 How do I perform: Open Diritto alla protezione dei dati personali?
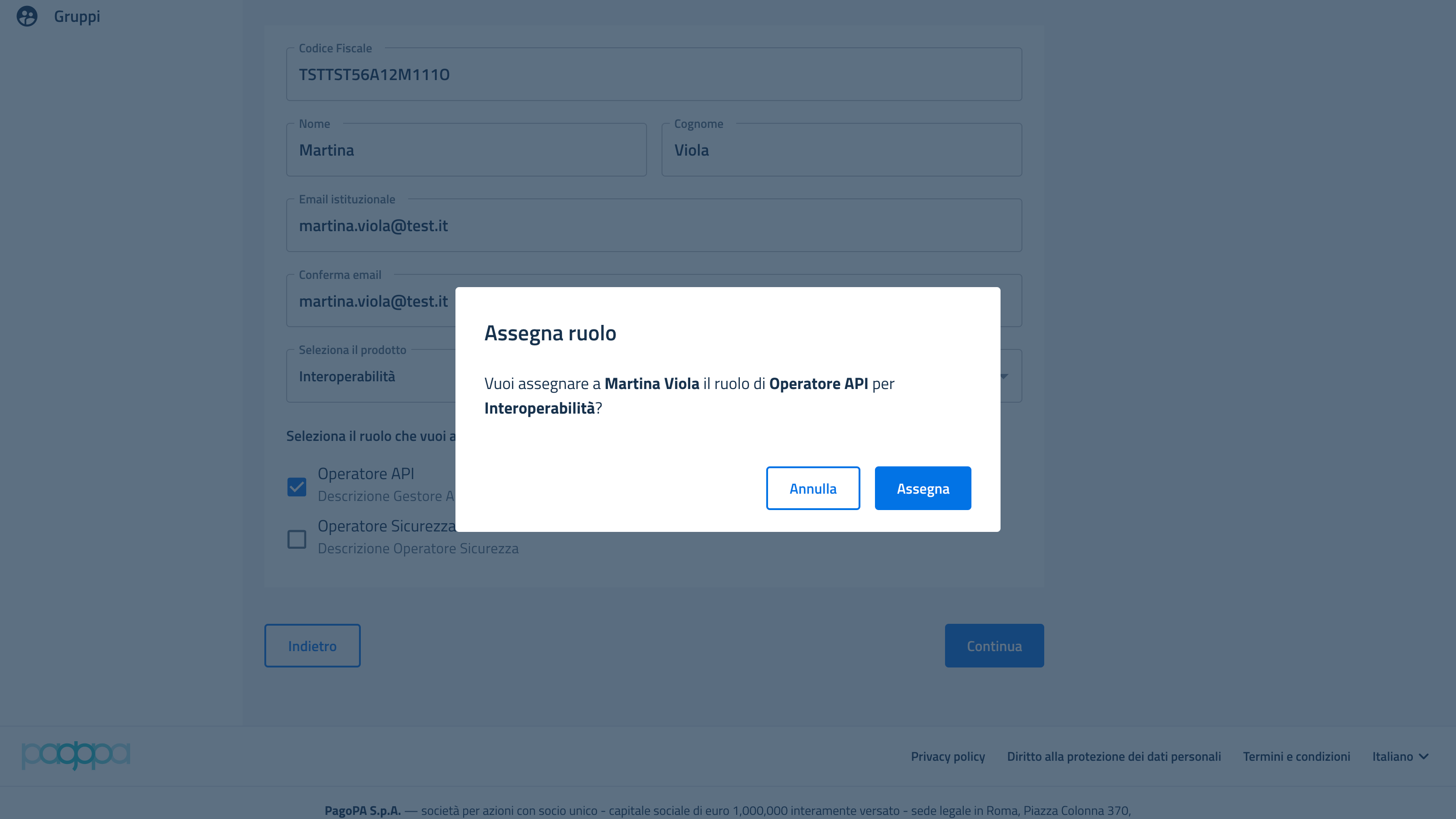click(x=1114, y=756)
